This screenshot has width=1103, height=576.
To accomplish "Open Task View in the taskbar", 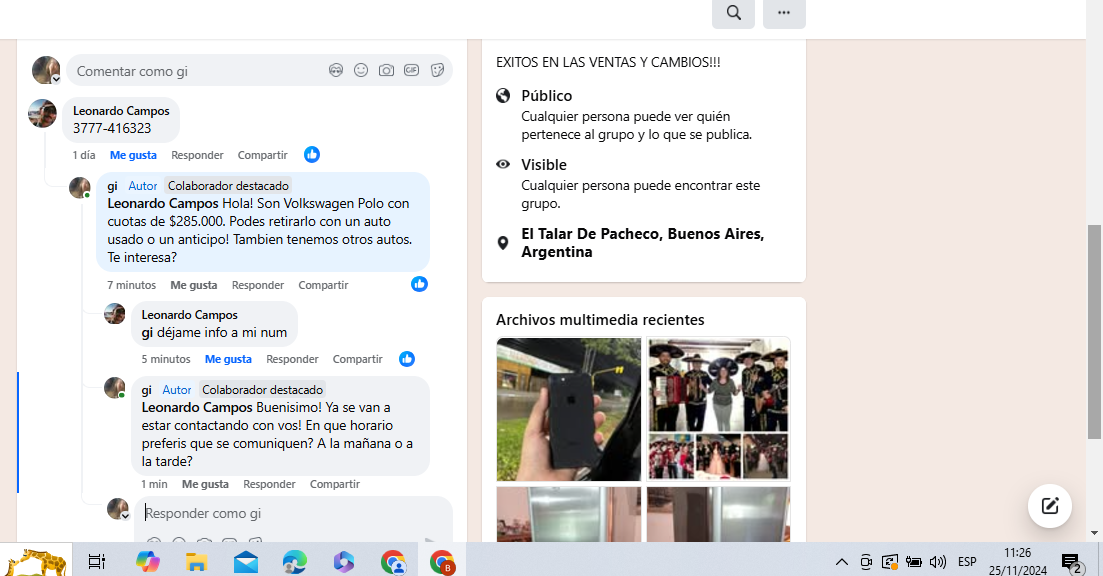I will click(96, 561).
